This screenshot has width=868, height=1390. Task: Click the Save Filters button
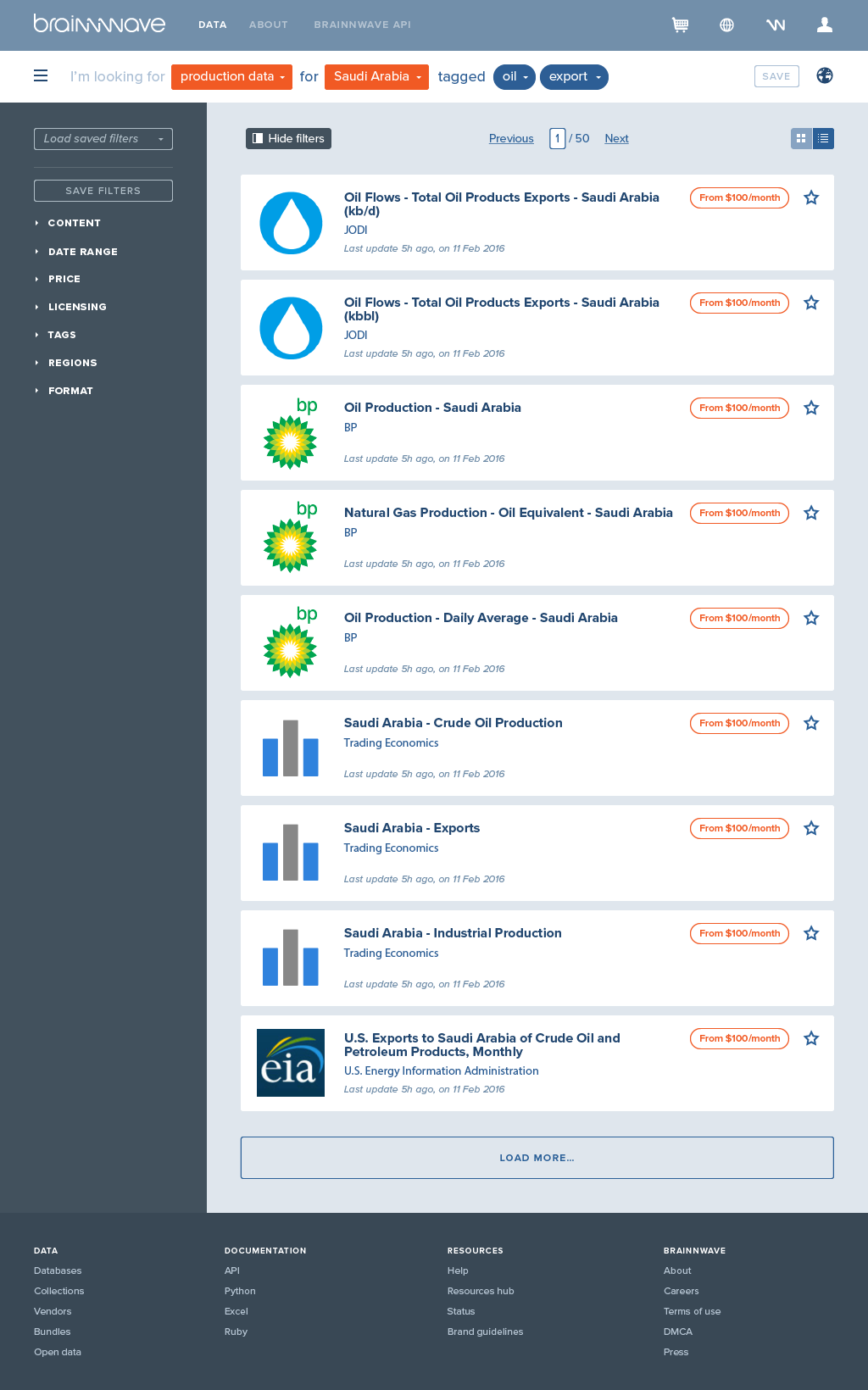point(103,191)
